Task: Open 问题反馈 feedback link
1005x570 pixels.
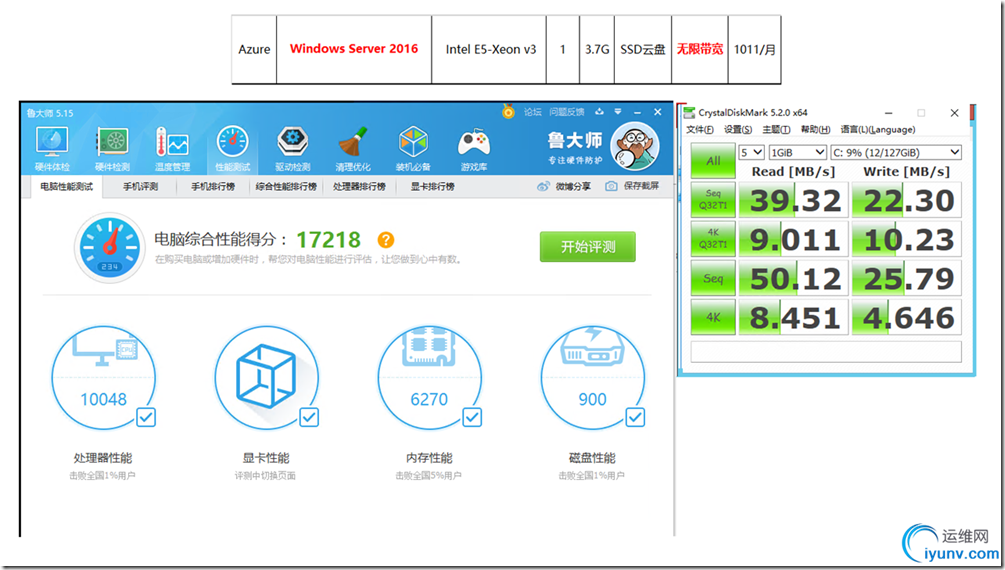Action: [x=567, y=112]
